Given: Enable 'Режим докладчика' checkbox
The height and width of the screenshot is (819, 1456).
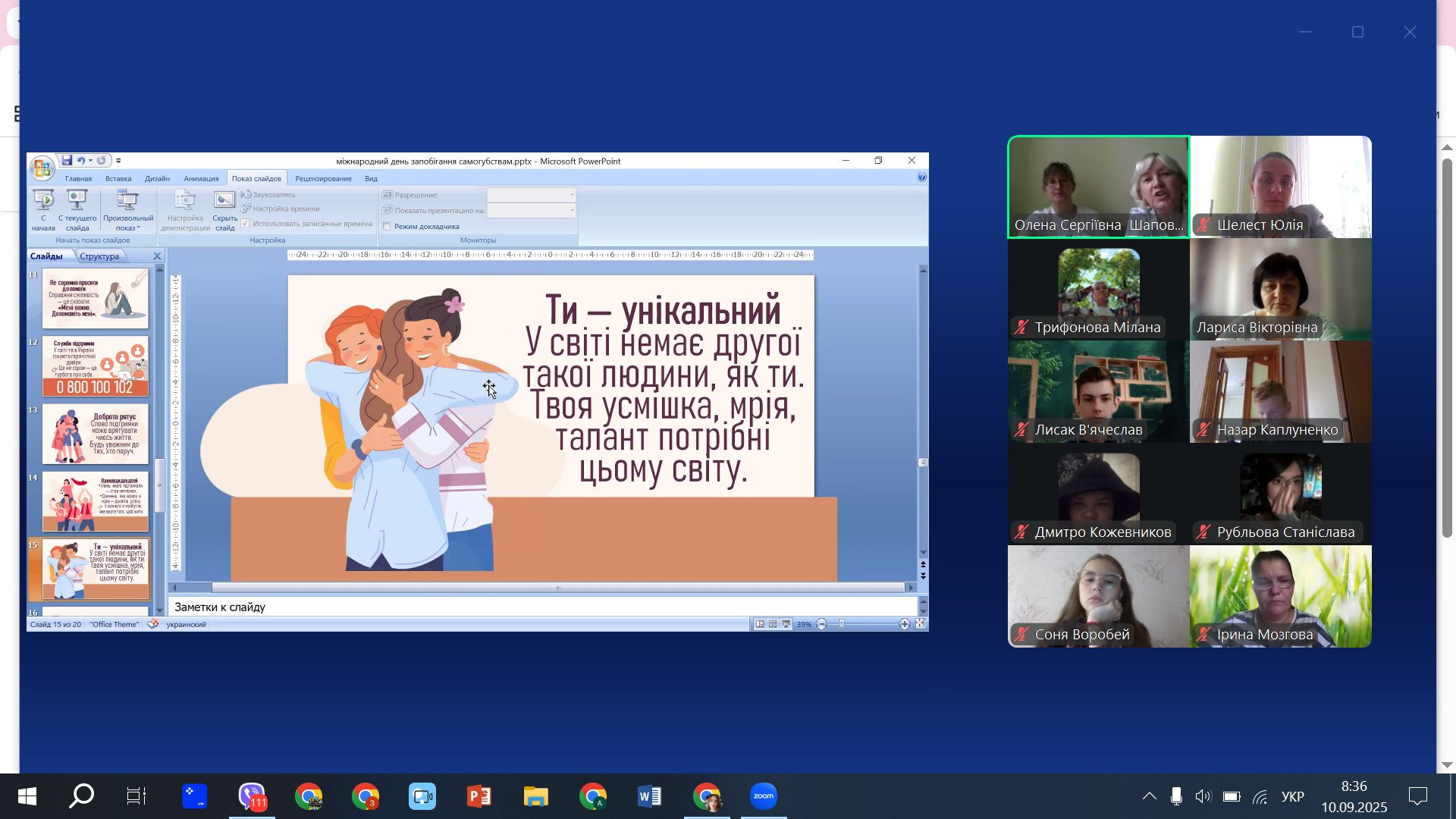Looking at the screenshot, I should [x=387, y=227].
